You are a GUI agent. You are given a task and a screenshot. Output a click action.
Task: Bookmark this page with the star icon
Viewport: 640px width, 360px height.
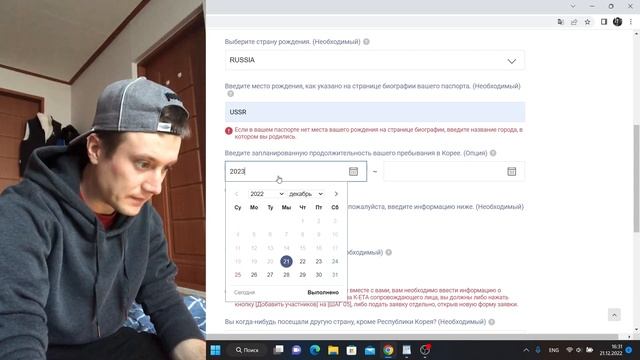click(x=587, y=22)
